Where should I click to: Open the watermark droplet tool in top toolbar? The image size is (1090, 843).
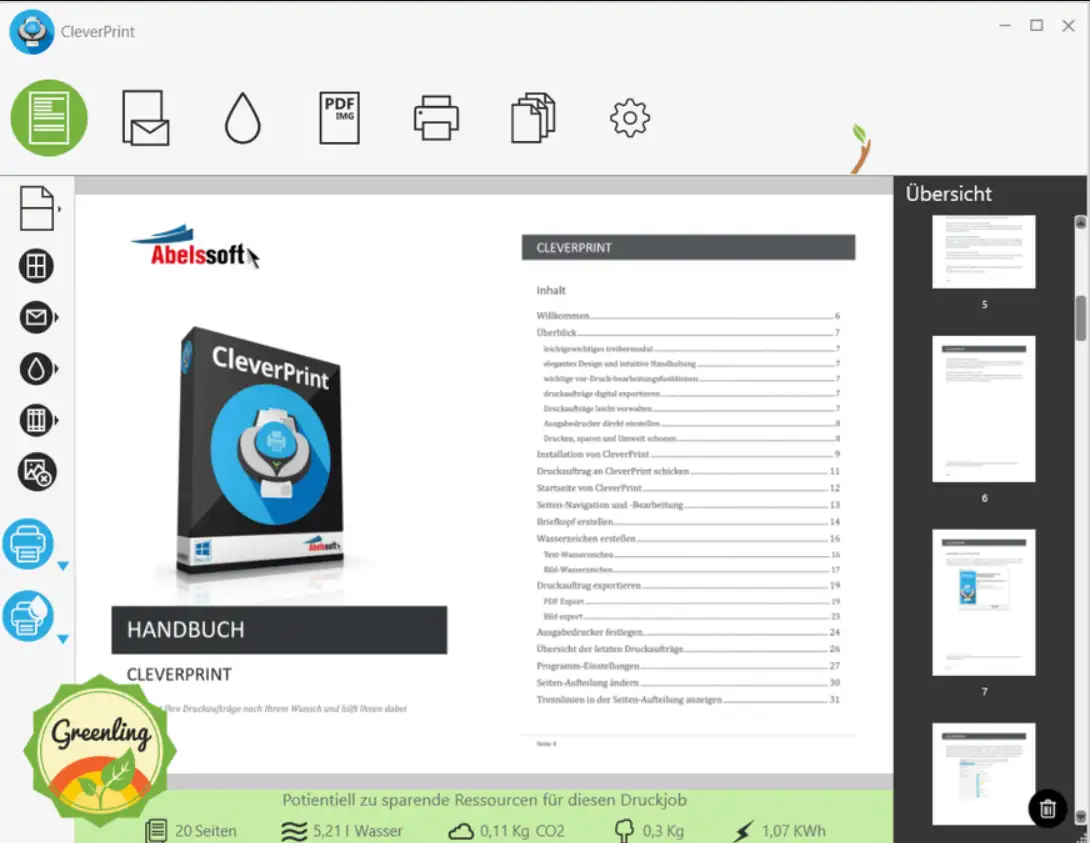[242, 119]
